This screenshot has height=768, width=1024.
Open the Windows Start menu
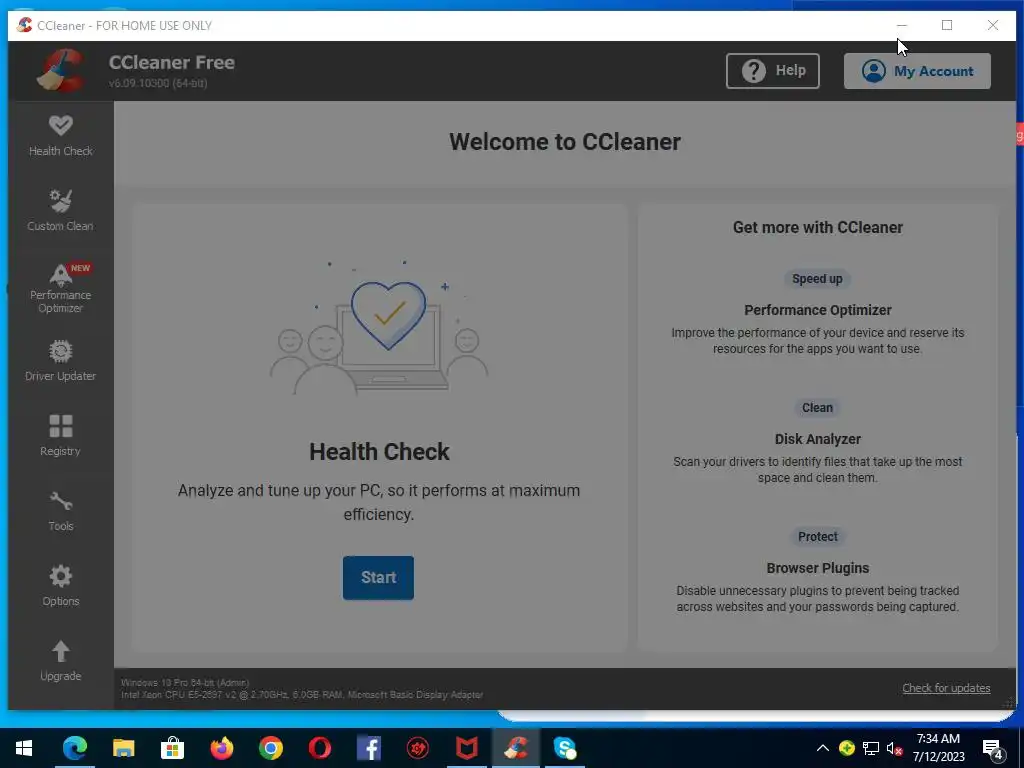pos(24,748)
